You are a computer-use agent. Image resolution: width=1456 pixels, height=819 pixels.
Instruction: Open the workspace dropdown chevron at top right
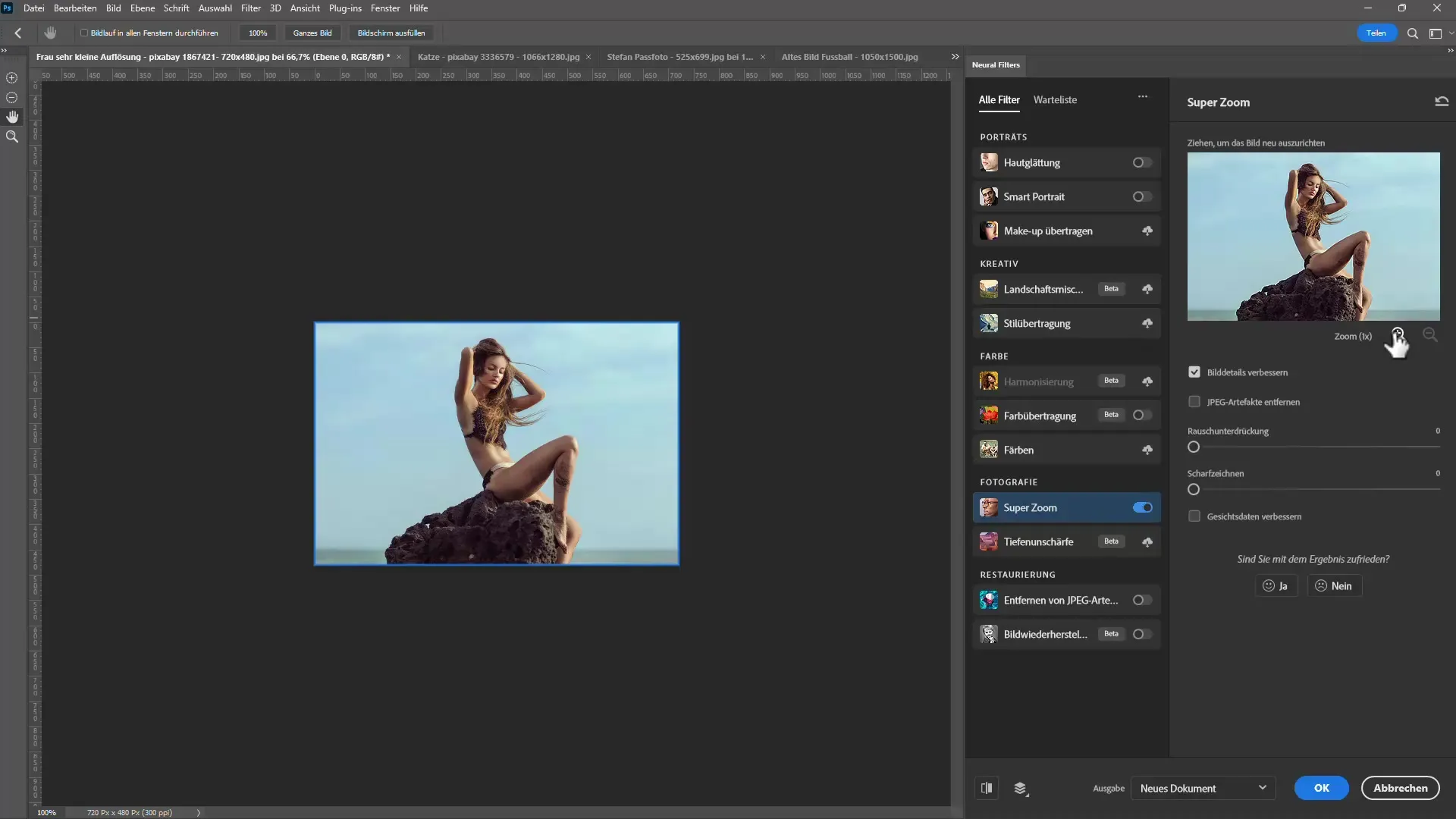pos(1451,33)
